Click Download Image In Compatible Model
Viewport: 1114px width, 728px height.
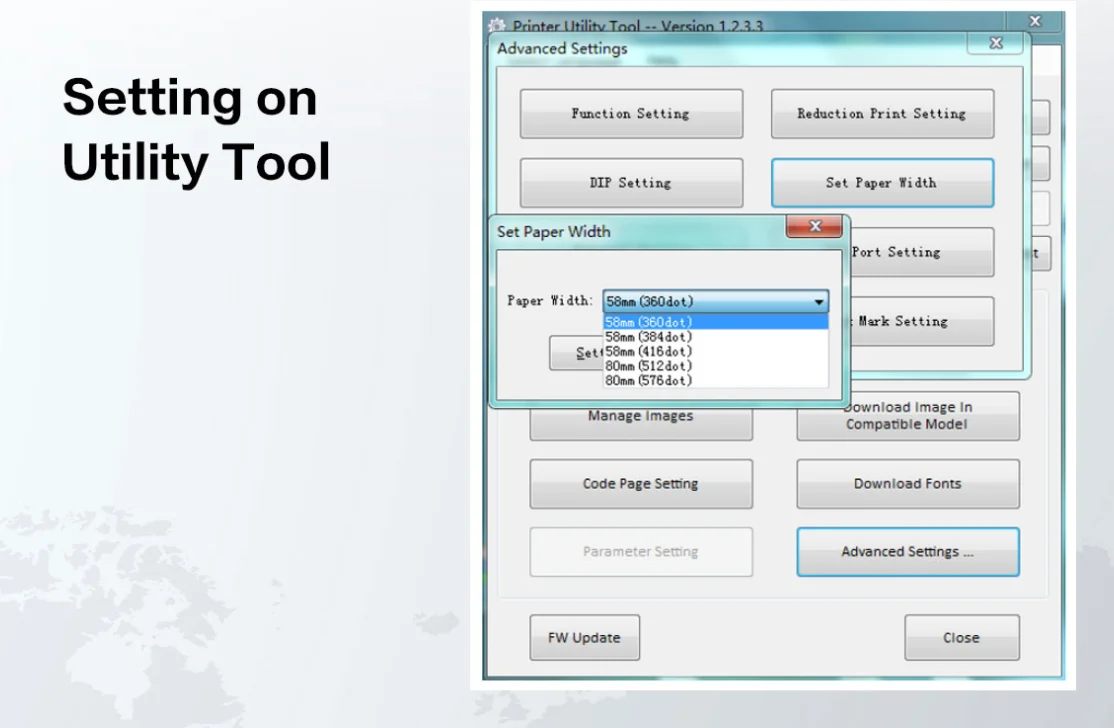(907, 416)
